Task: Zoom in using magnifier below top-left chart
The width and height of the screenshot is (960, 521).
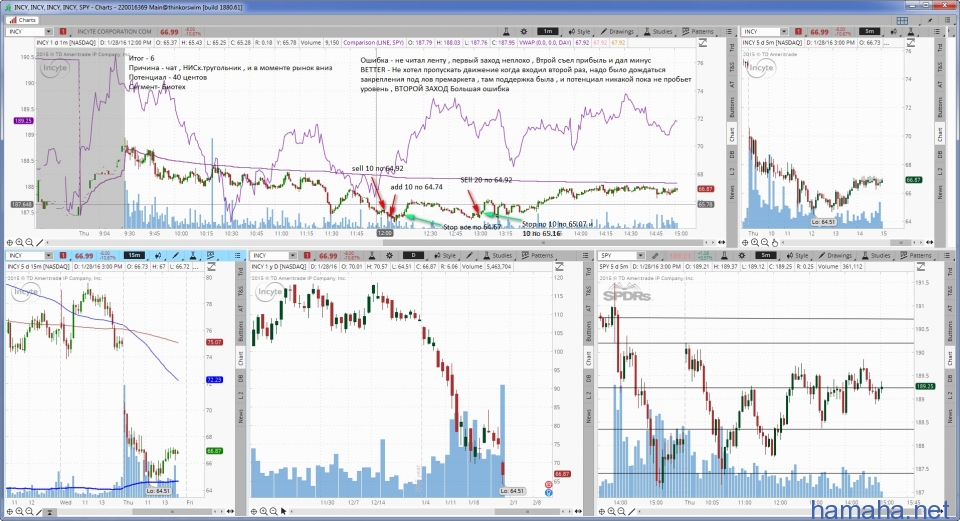Action: click(20, 242)
